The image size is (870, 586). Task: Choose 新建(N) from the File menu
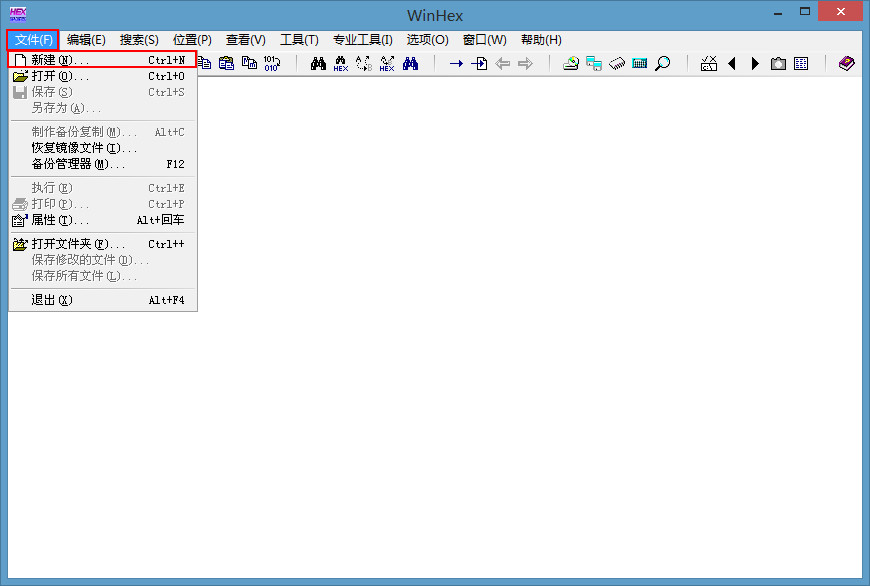pyautogui.click(x=103, y=59)
